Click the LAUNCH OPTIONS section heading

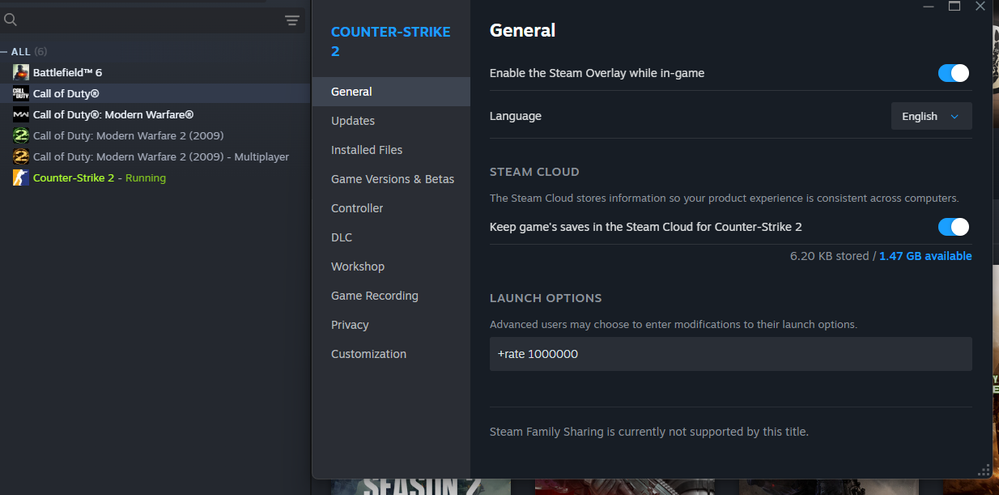(545, 298)
